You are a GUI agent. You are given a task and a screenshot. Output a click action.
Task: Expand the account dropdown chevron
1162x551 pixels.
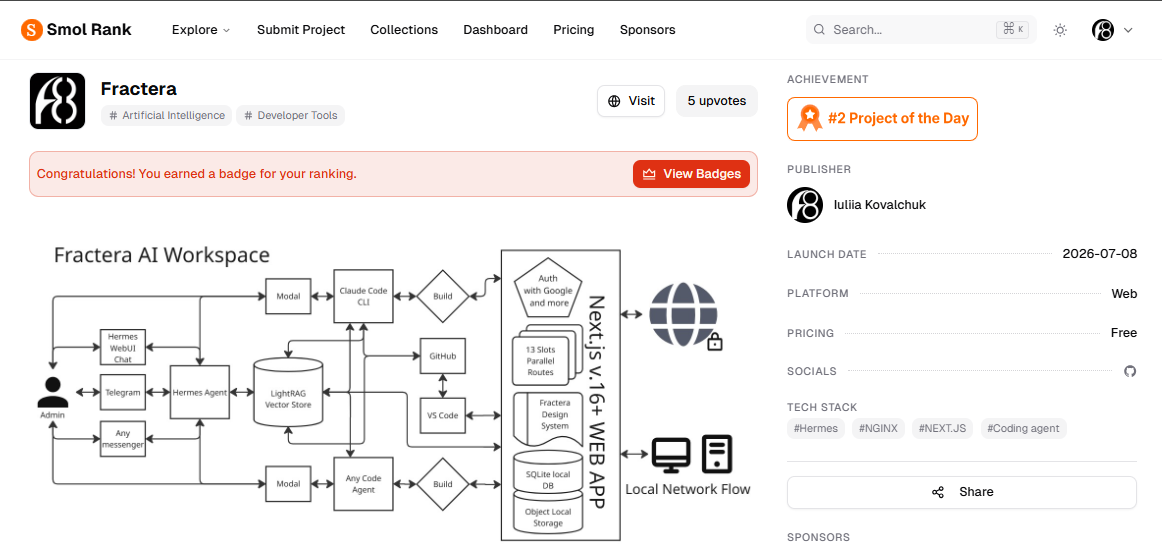click(1128, 30)
